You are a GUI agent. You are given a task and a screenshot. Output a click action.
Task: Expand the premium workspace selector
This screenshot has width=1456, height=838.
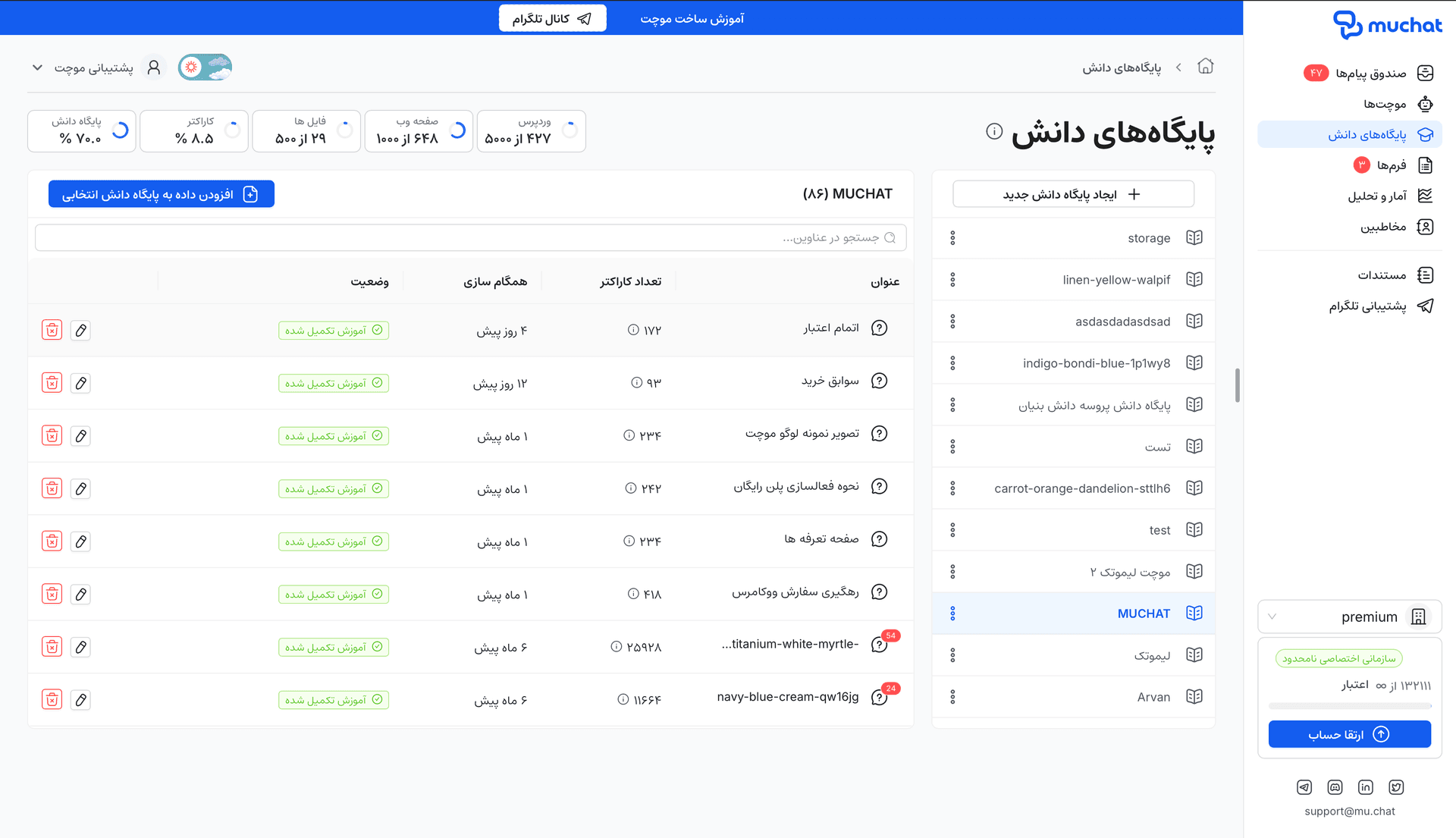click(1350, 617)
